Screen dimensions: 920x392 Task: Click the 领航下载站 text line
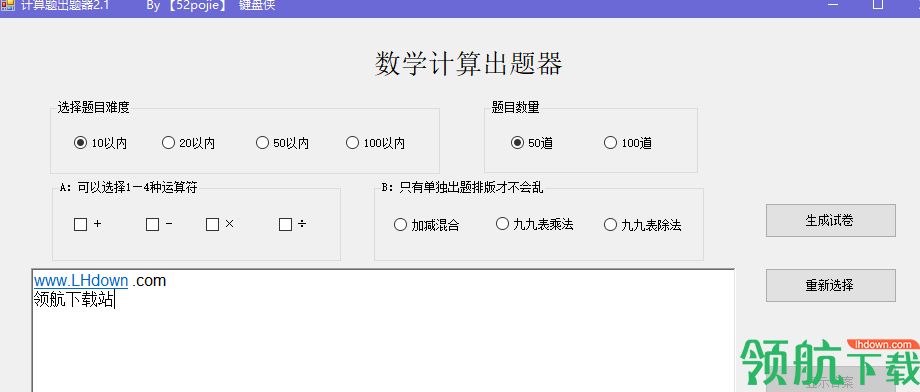click(73, 300)
